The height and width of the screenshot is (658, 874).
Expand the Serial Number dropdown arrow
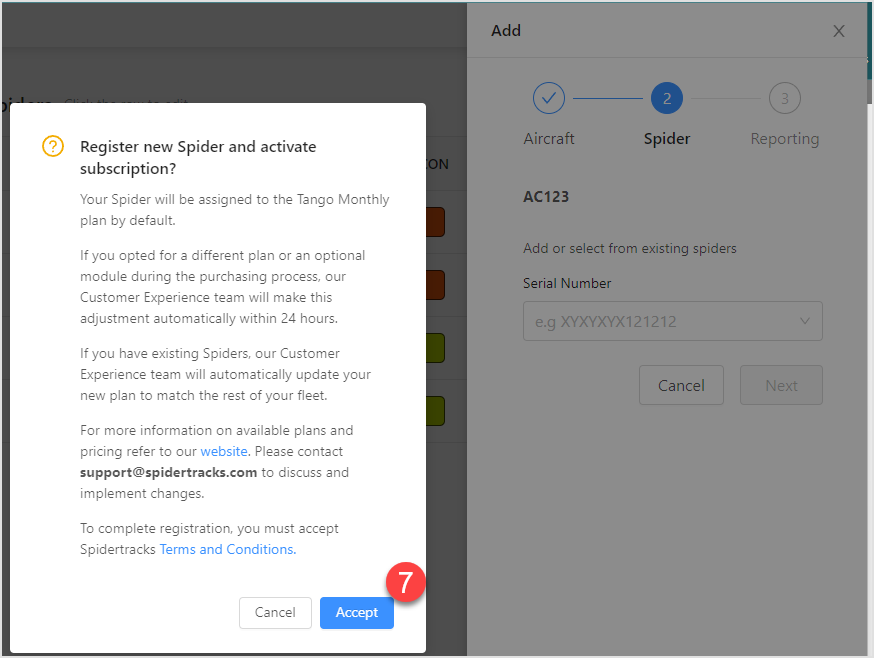click(x=804, y=321)
